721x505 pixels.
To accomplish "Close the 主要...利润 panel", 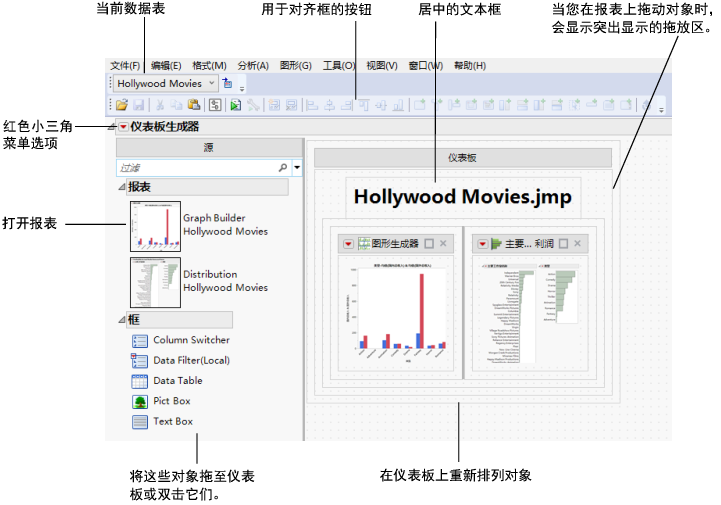I will point(578,243).
